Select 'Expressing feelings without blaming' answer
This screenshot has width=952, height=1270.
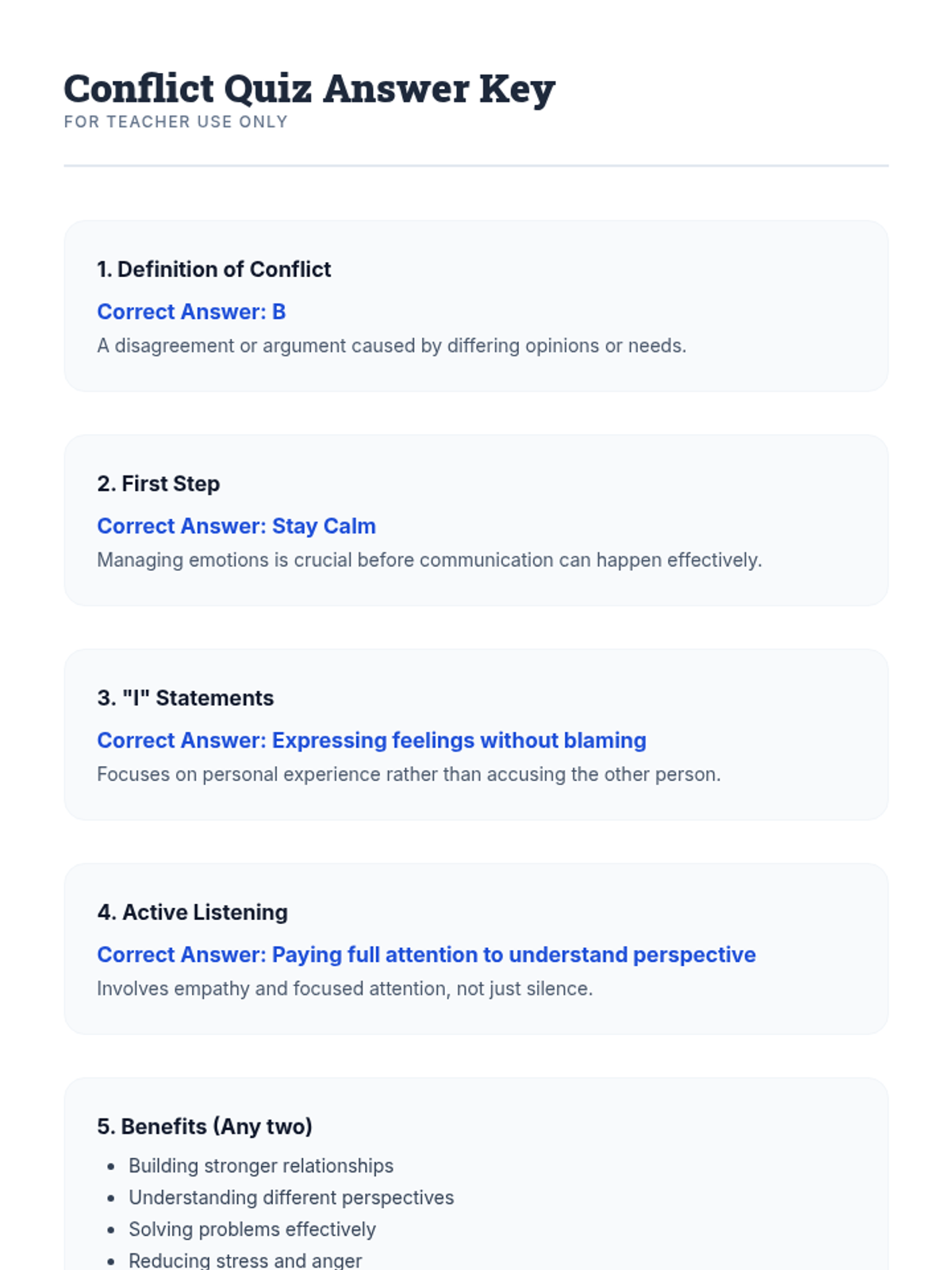[x=459, y=741]
